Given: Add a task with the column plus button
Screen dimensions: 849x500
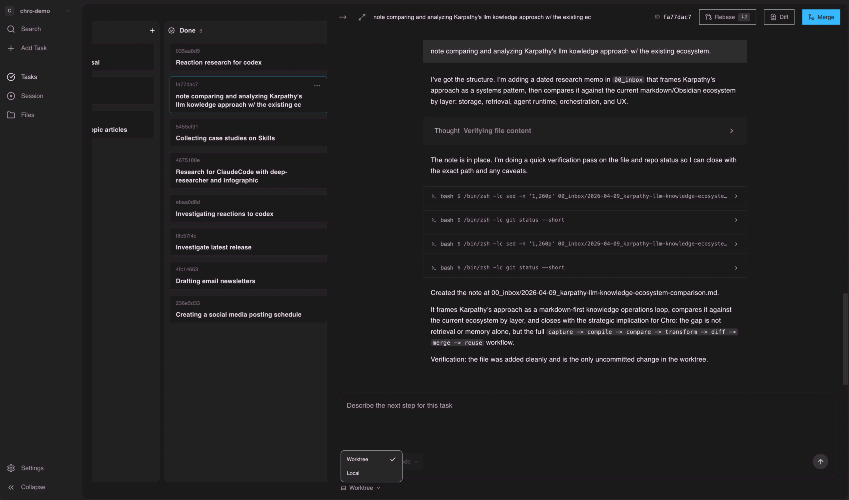Looking at the screenshot, I should [152, 31].
